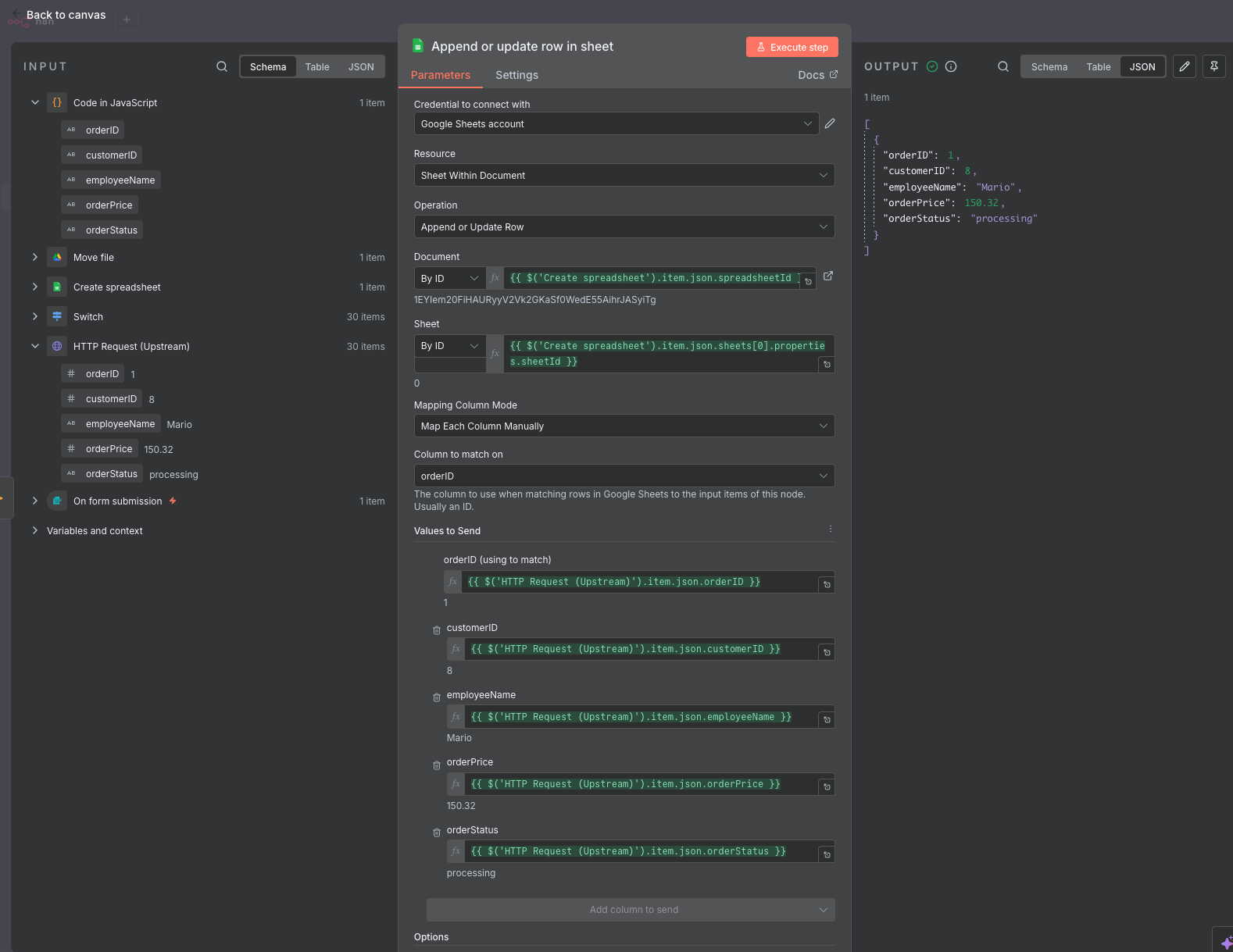Select the Parameters tab
The height and width of the screenshot is (952, 1233).
point(441,75)
